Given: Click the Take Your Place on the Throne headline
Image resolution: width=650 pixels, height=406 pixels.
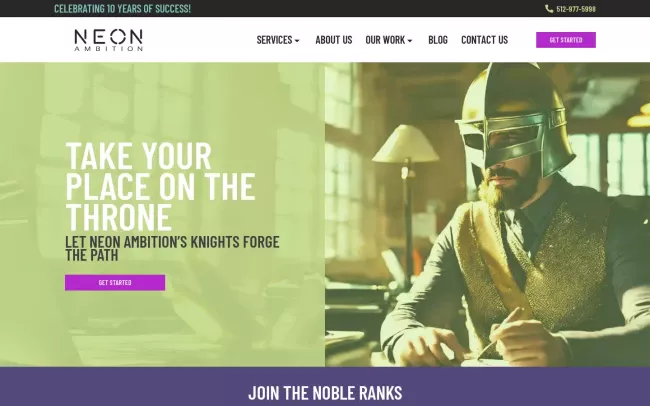Looking at the screenshot, I should (160, 186).
